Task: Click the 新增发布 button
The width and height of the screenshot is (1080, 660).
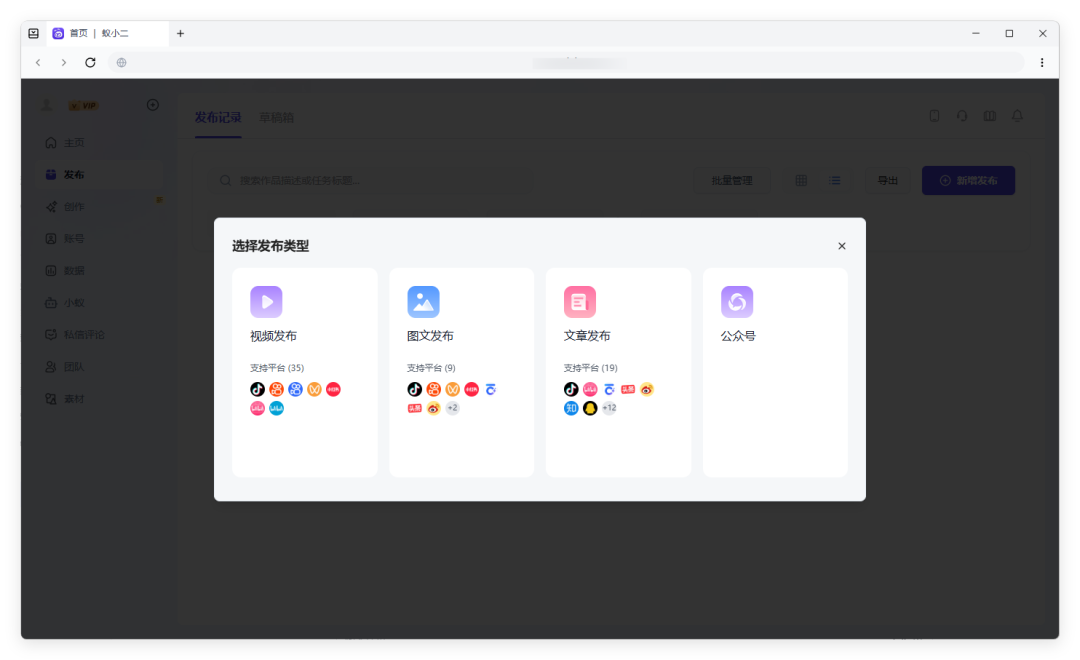Action: click(968, 181)
